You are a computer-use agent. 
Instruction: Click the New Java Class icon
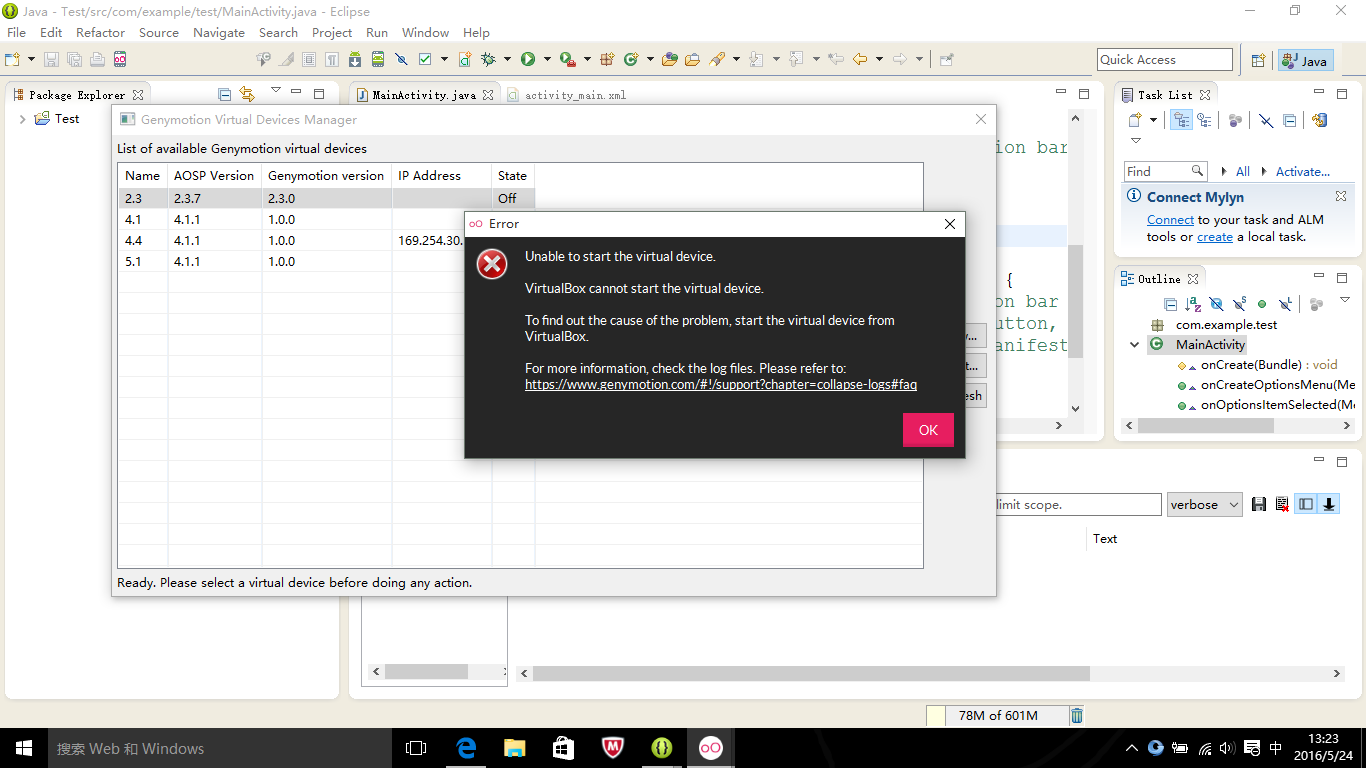pos(631,59)
